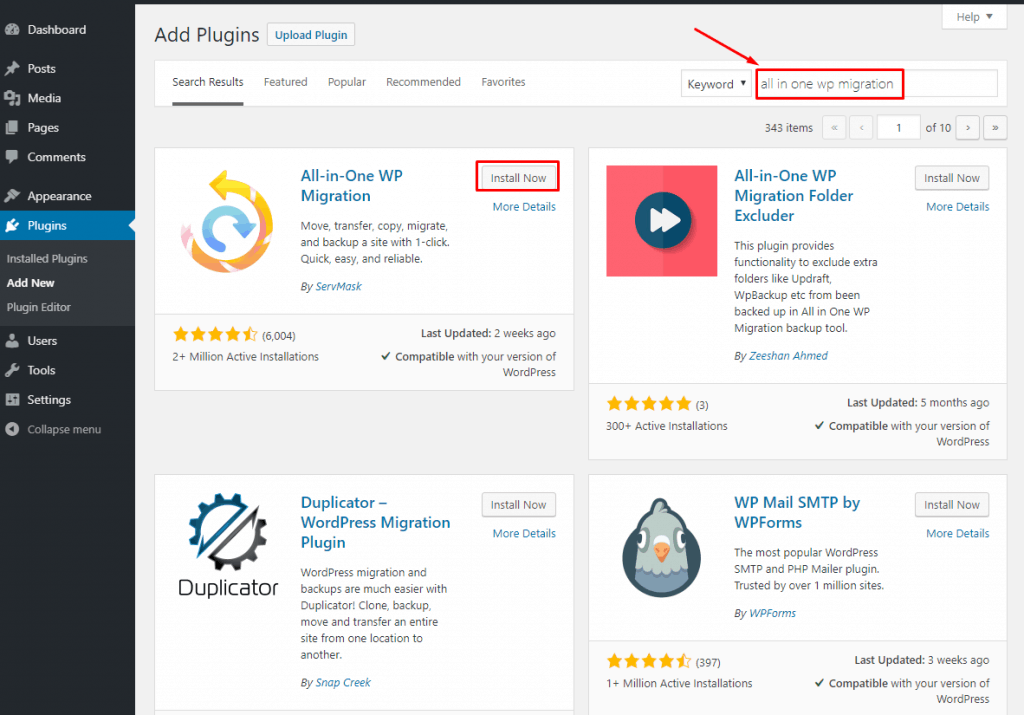Open the Keyword search type dropdown

[x=716, y=84]
